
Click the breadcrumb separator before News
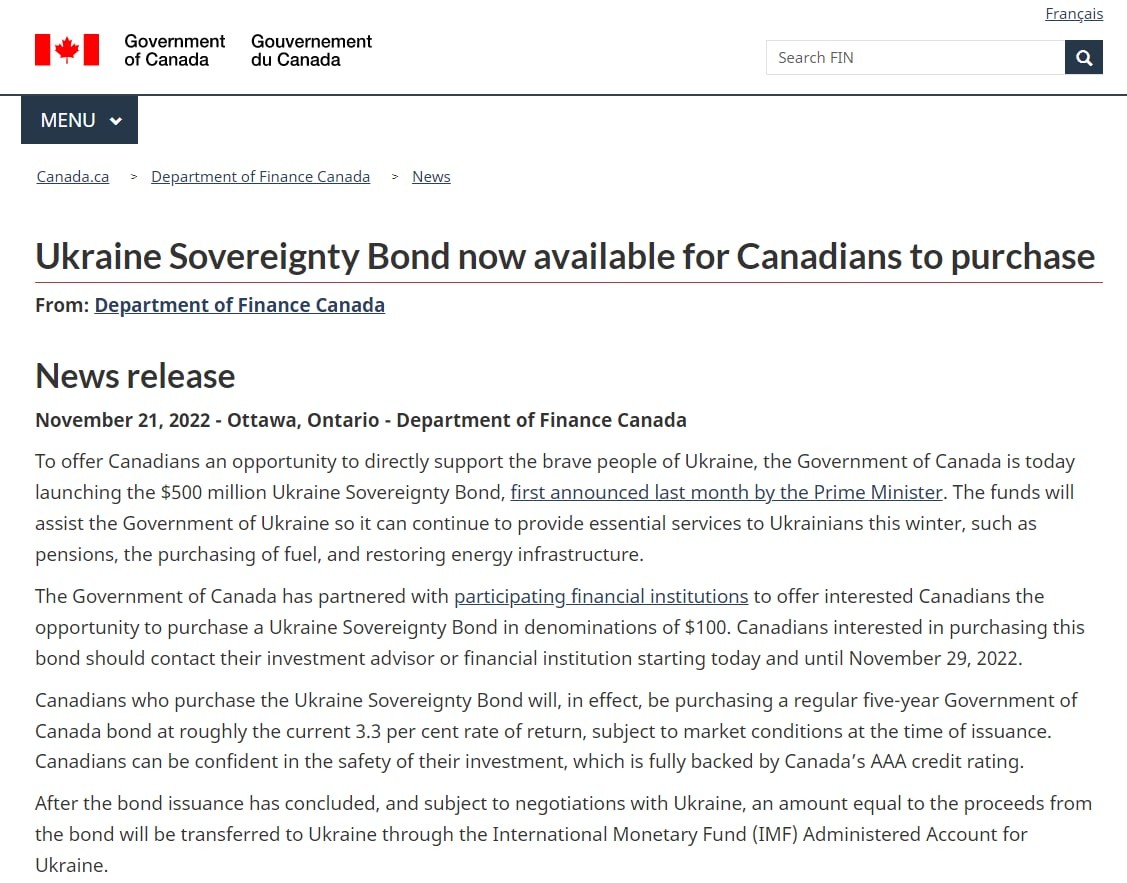[395, 177]
